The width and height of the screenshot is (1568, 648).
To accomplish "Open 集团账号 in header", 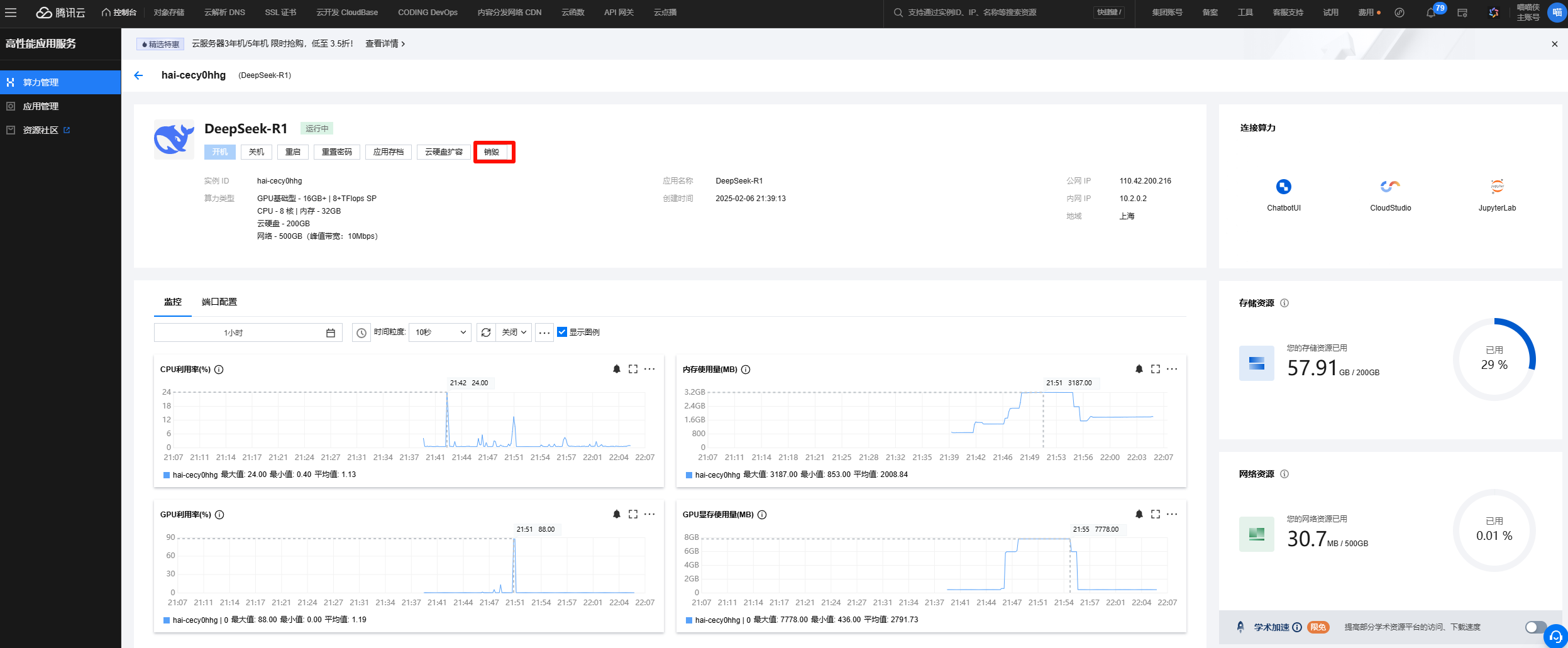I will (1167, 13).
